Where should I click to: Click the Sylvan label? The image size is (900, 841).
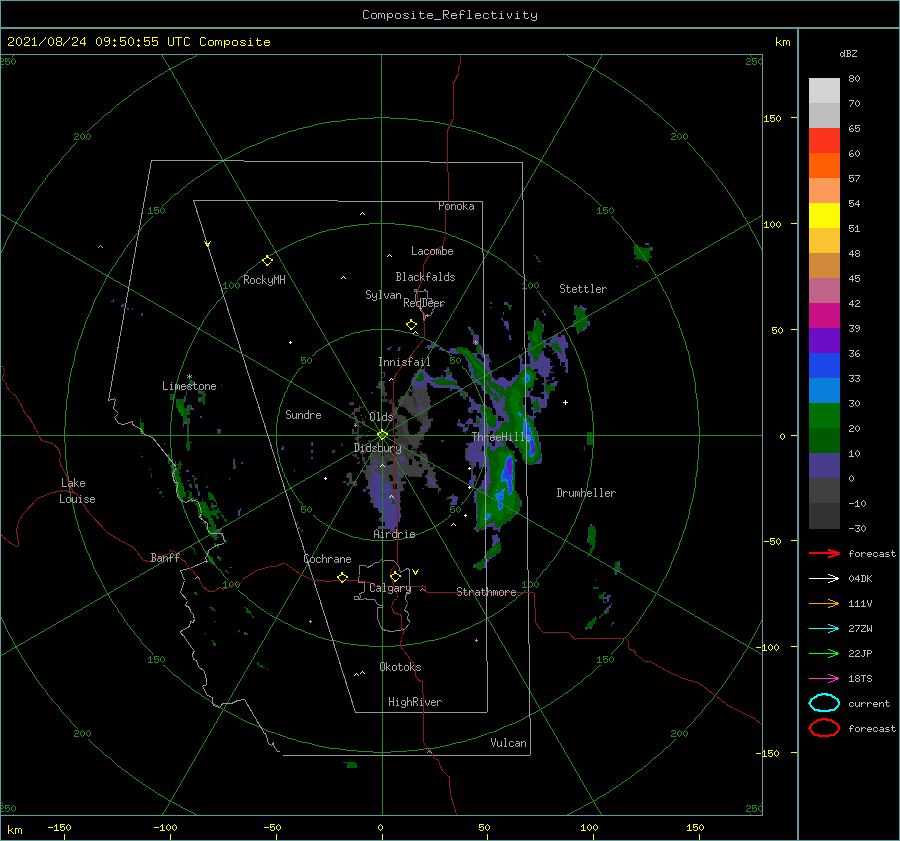tap(383, 295)
